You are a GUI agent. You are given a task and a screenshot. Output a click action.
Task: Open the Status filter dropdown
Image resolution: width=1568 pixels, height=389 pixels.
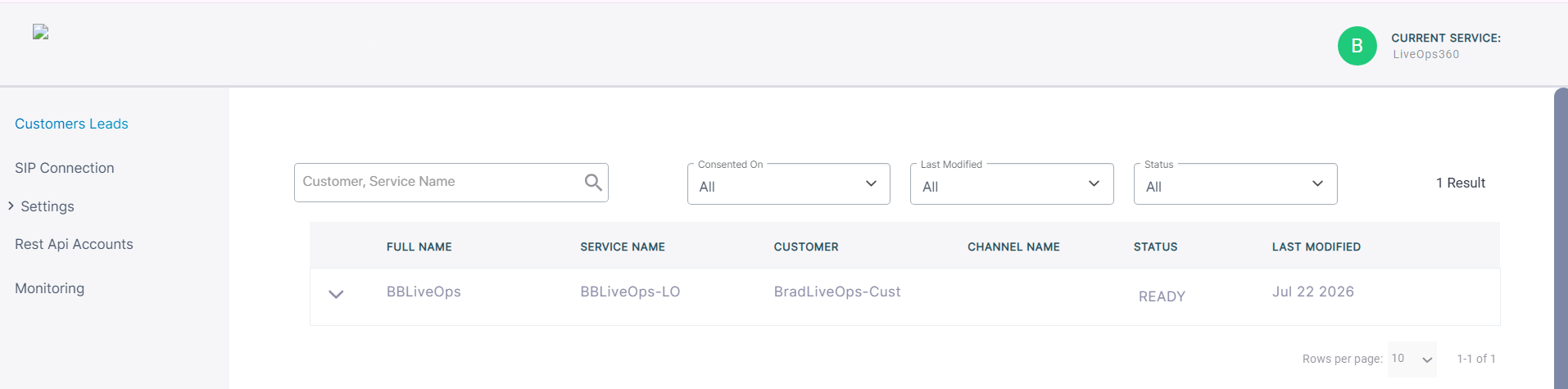(x=1235, y=183)
